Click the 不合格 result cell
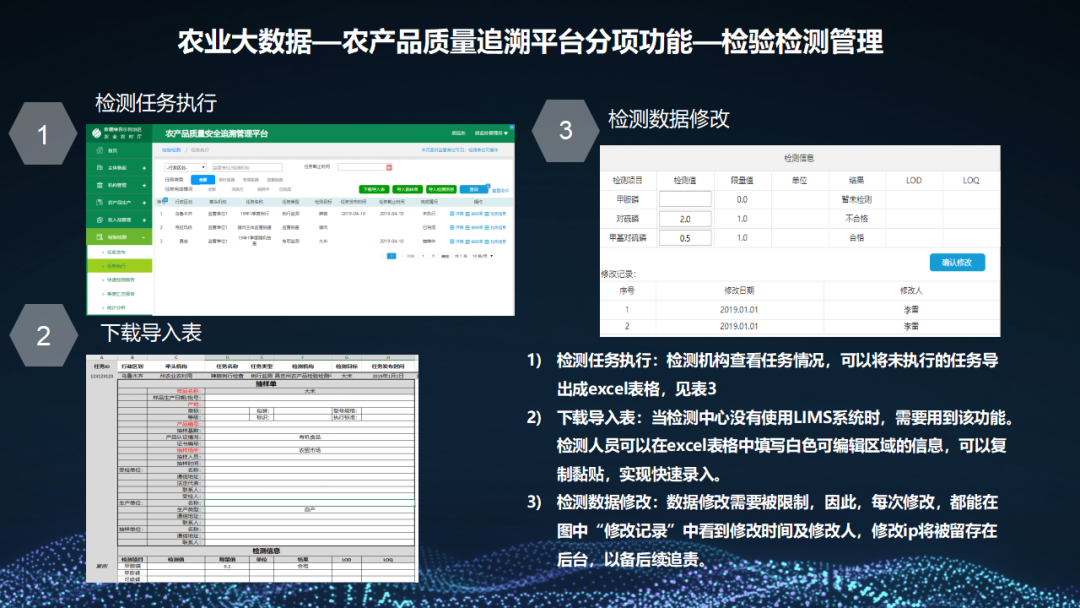Image resolution: width=1080 pixels, height=608 pixels. coord(856,219)
